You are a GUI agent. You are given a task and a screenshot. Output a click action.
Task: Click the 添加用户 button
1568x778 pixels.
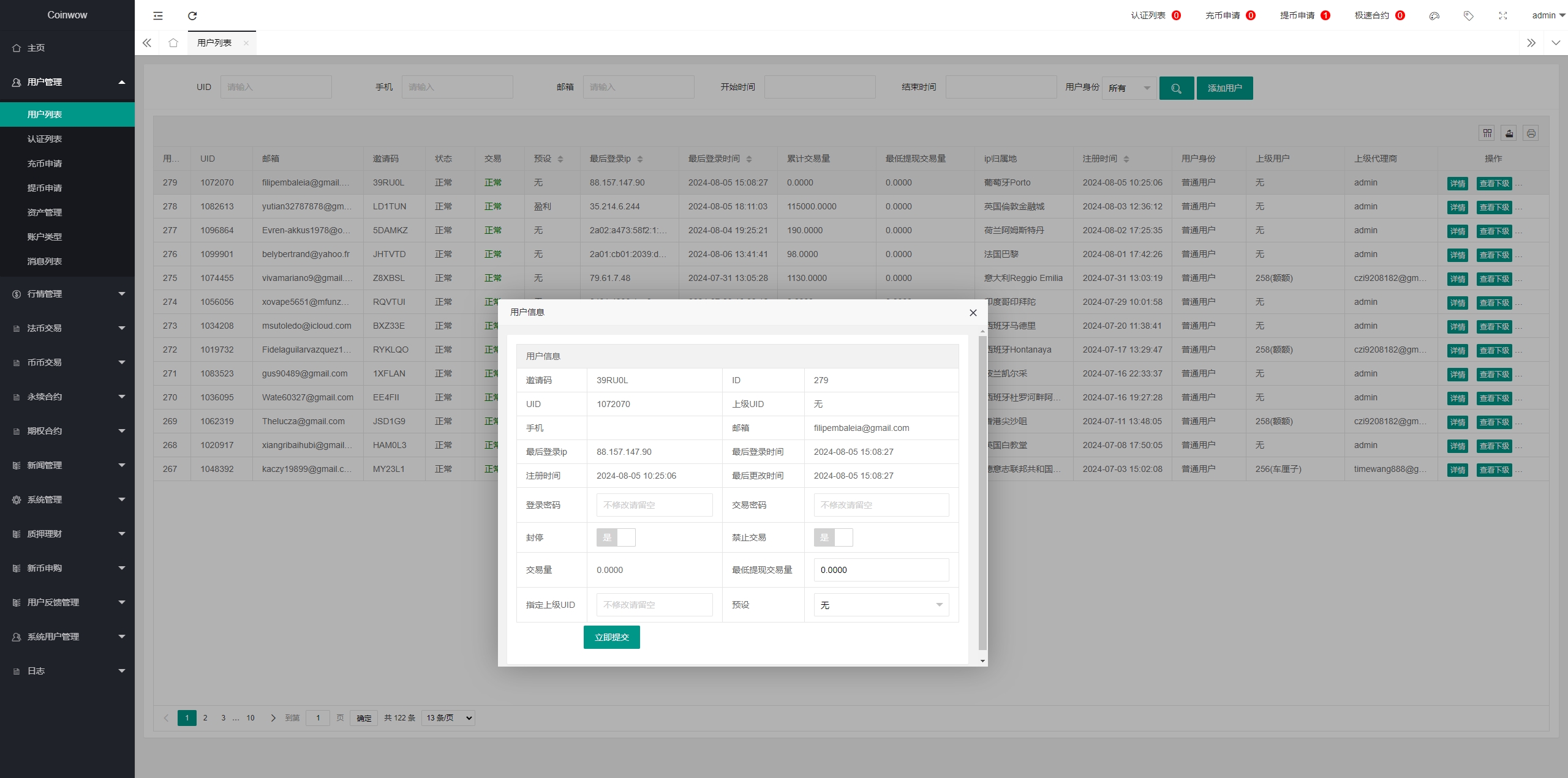coord(1224,87)
